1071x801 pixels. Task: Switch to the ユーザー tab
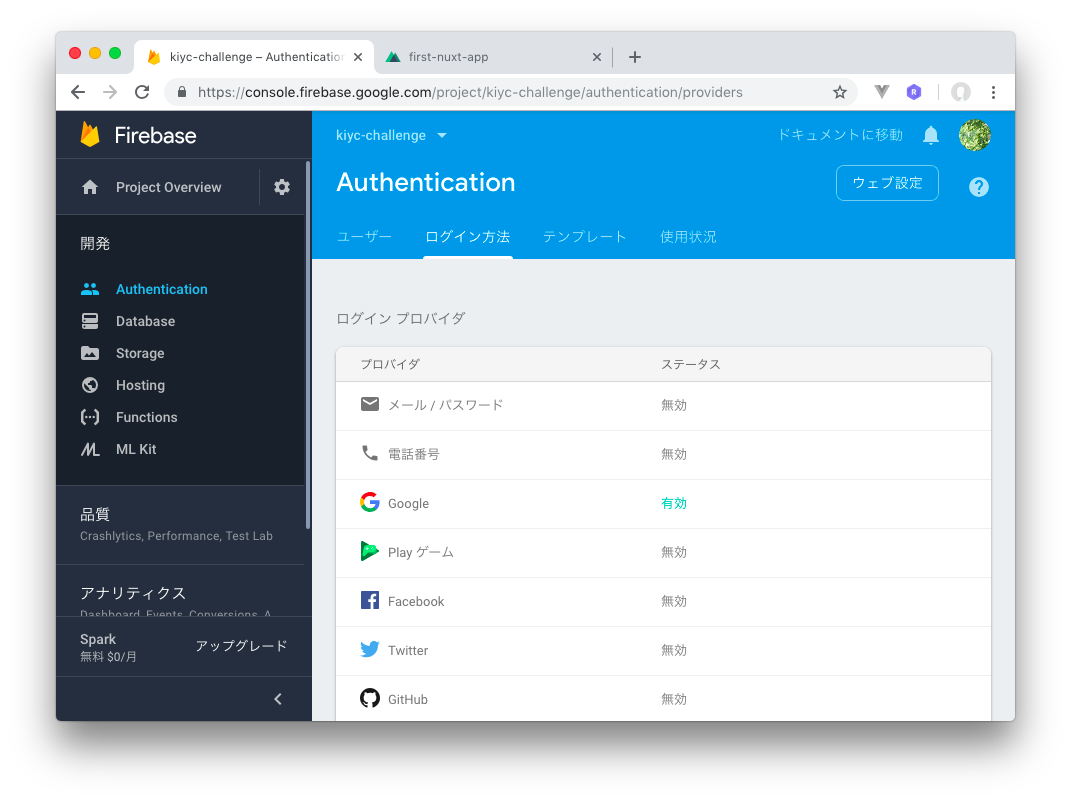(364, 237)
